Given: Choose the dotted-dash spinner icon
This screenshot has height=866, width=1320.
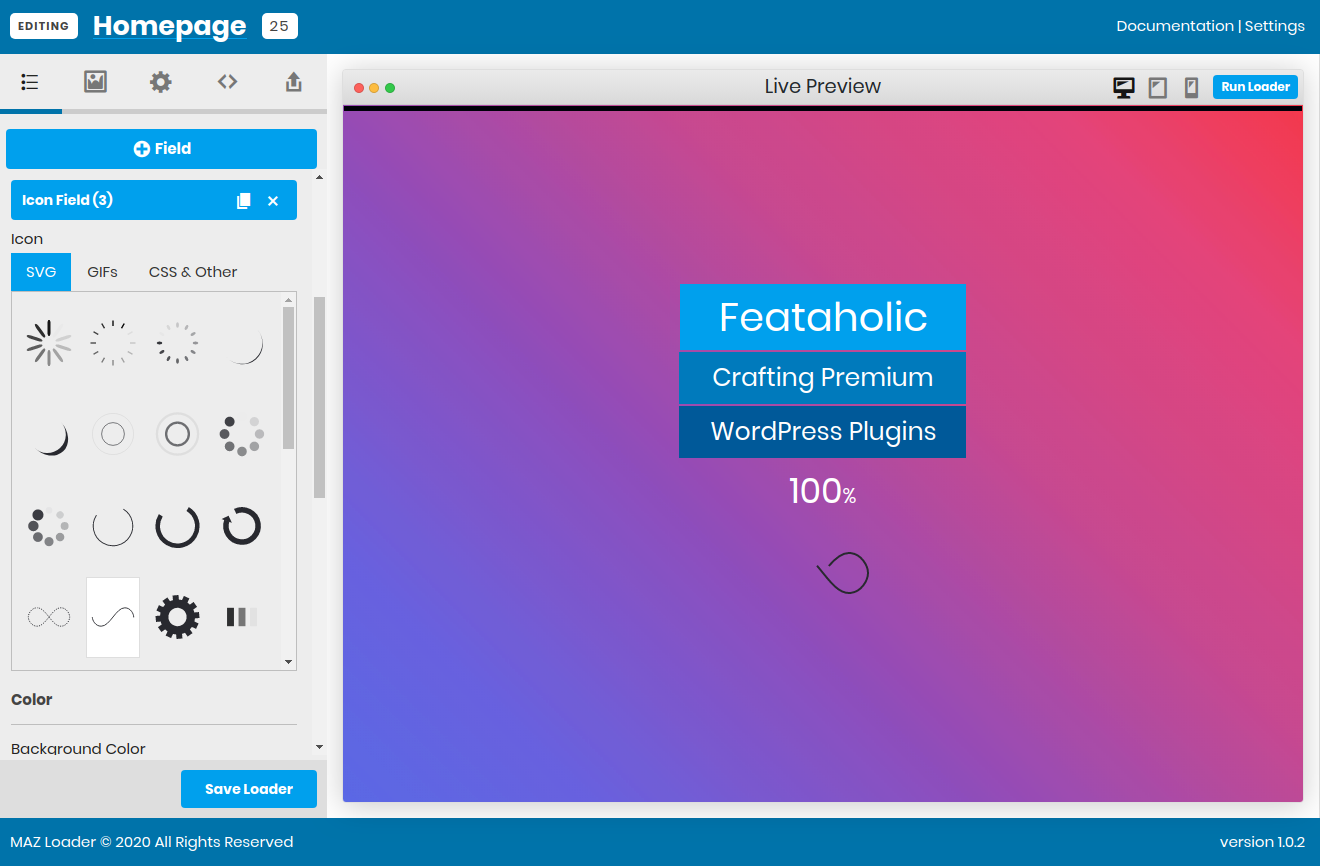Looking at the screenshot, I should coord(177,342).
